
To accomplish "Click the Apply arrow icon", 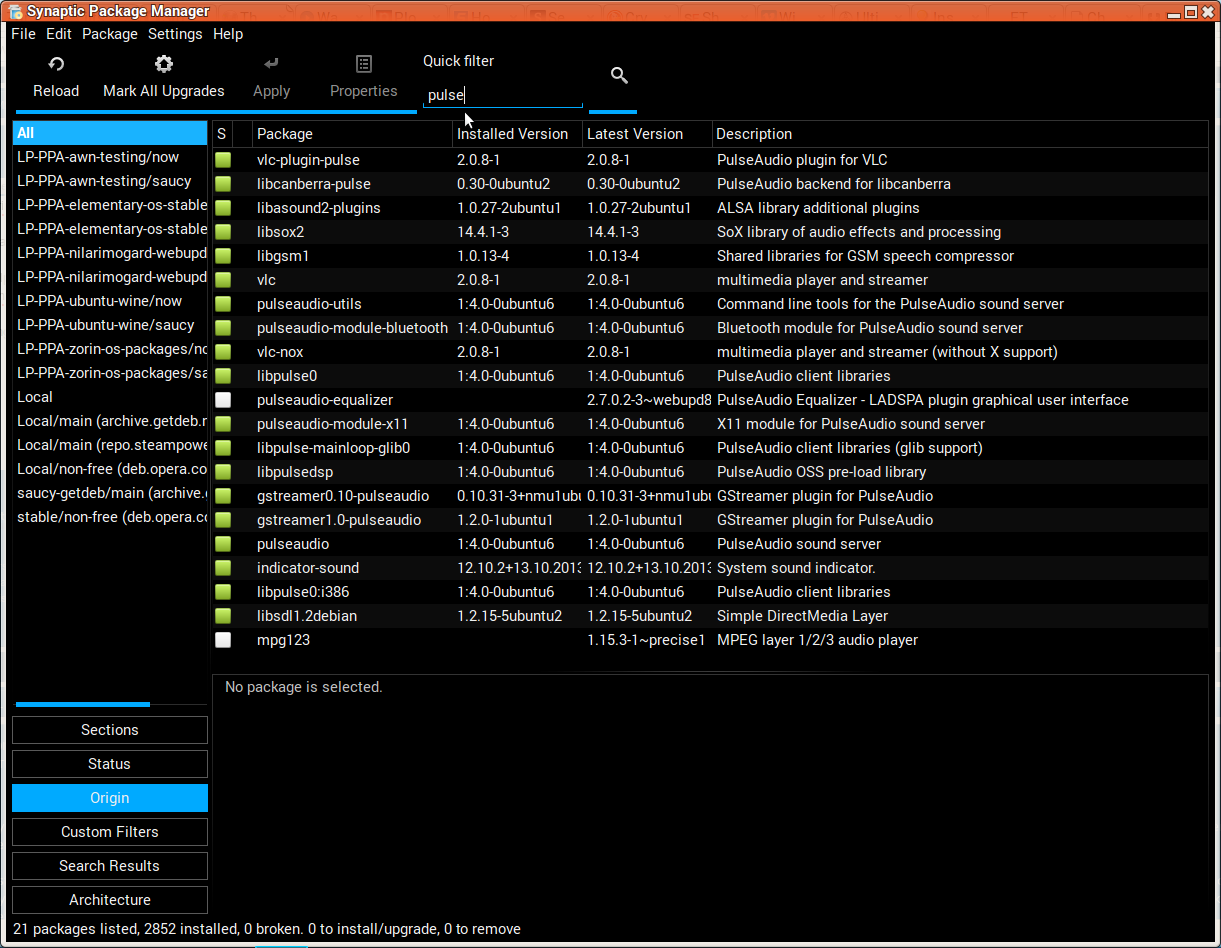I will coord(271,65).
